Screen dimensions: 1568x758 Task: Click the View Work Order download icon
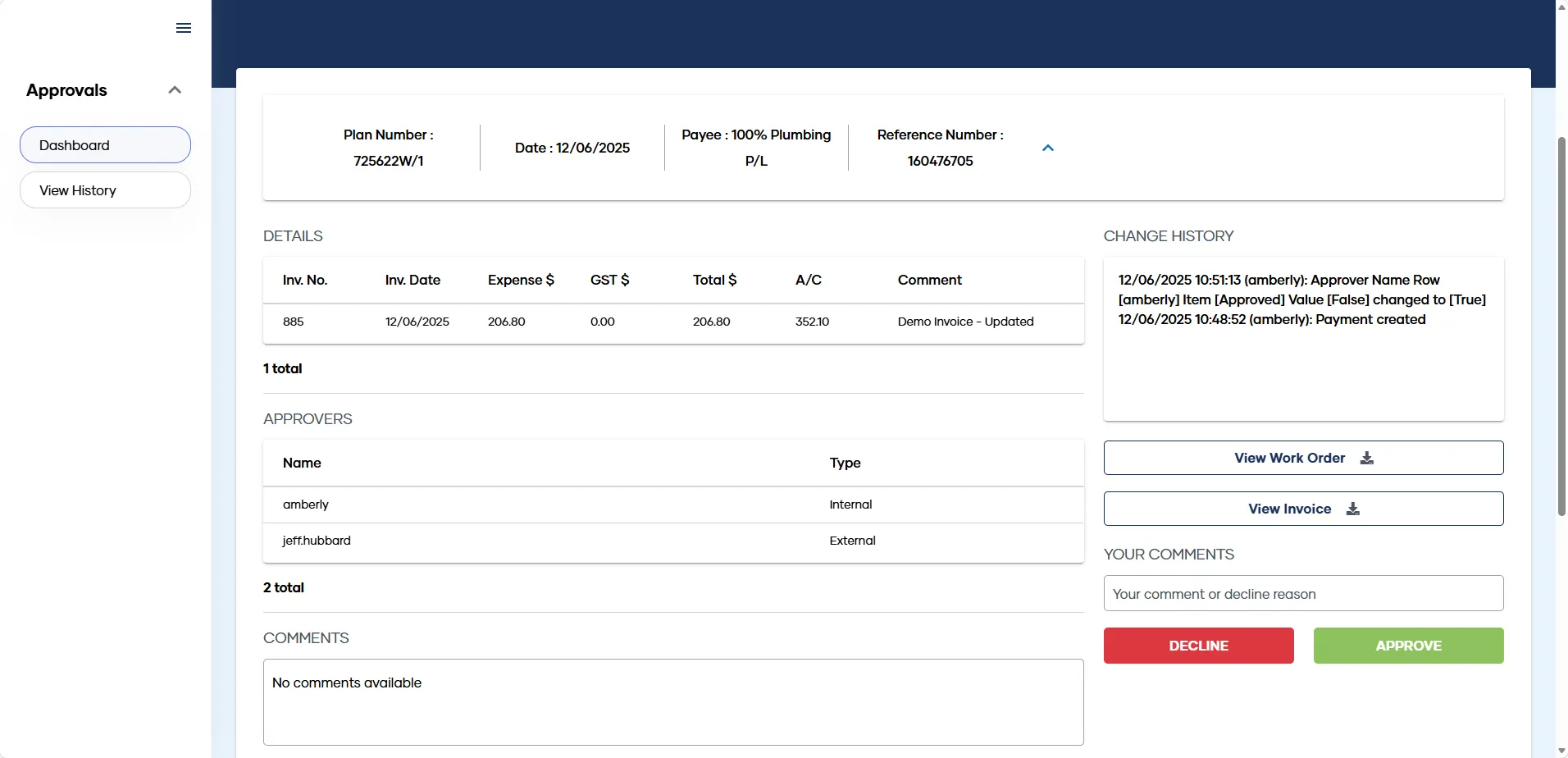click(x=1366, y=458)
